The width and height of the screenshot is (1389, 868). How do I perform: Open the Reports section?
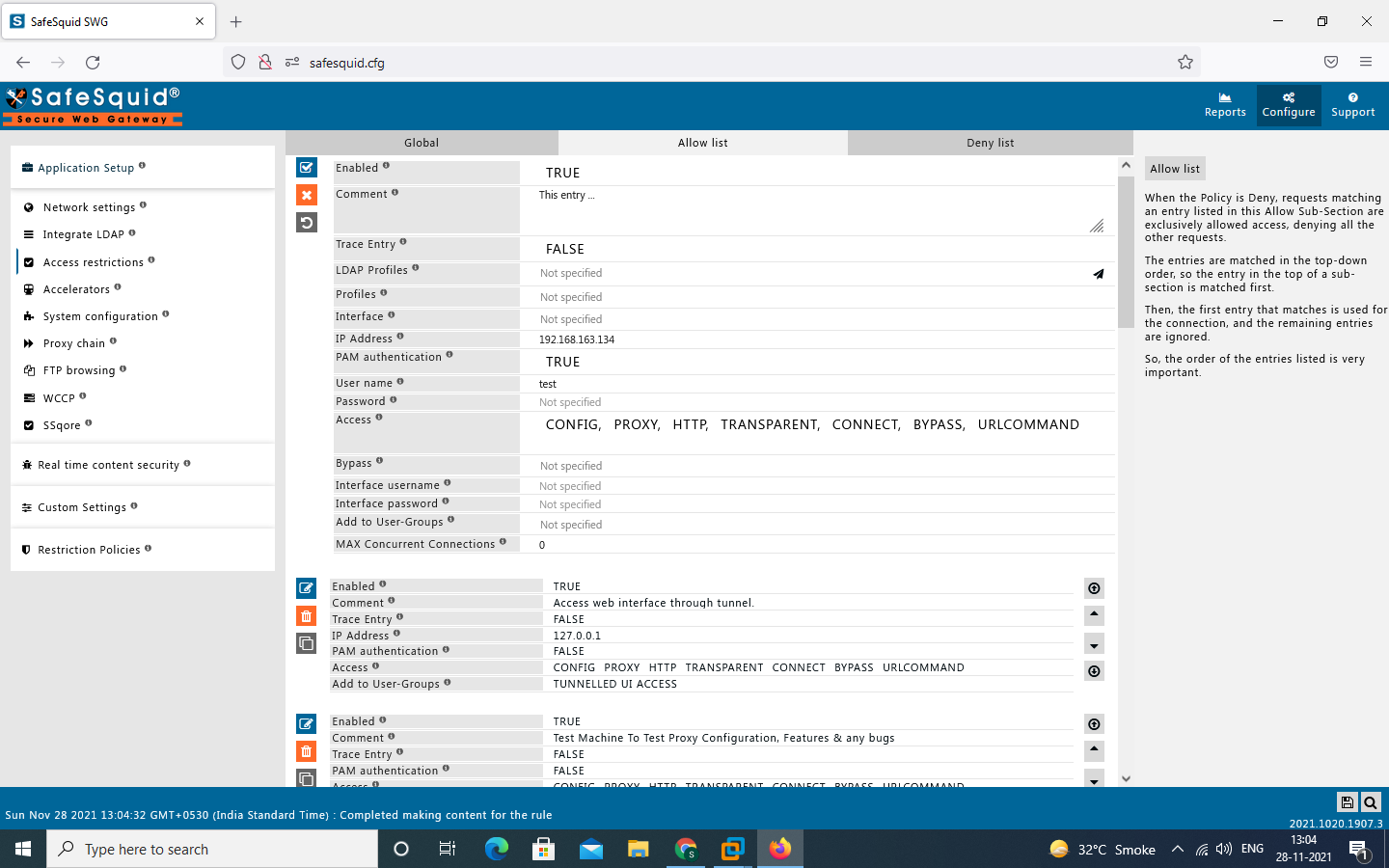pyautogui.click(x=1225, y=105)
